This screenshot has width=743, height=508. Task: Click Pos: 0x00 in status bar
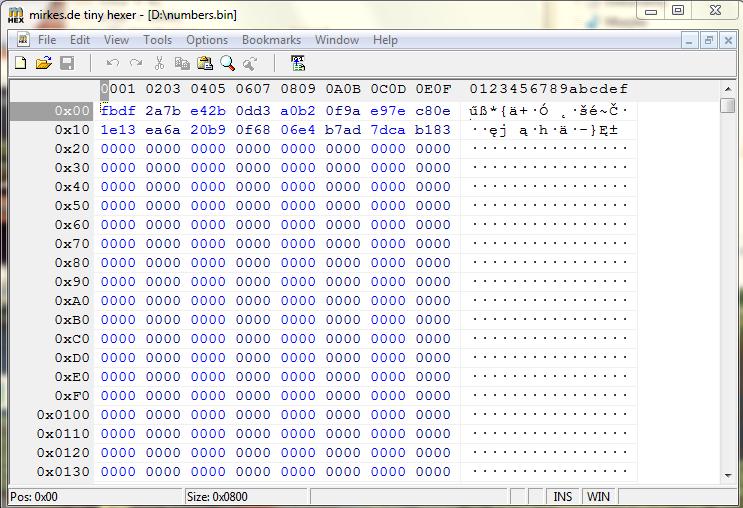point(34,497)
